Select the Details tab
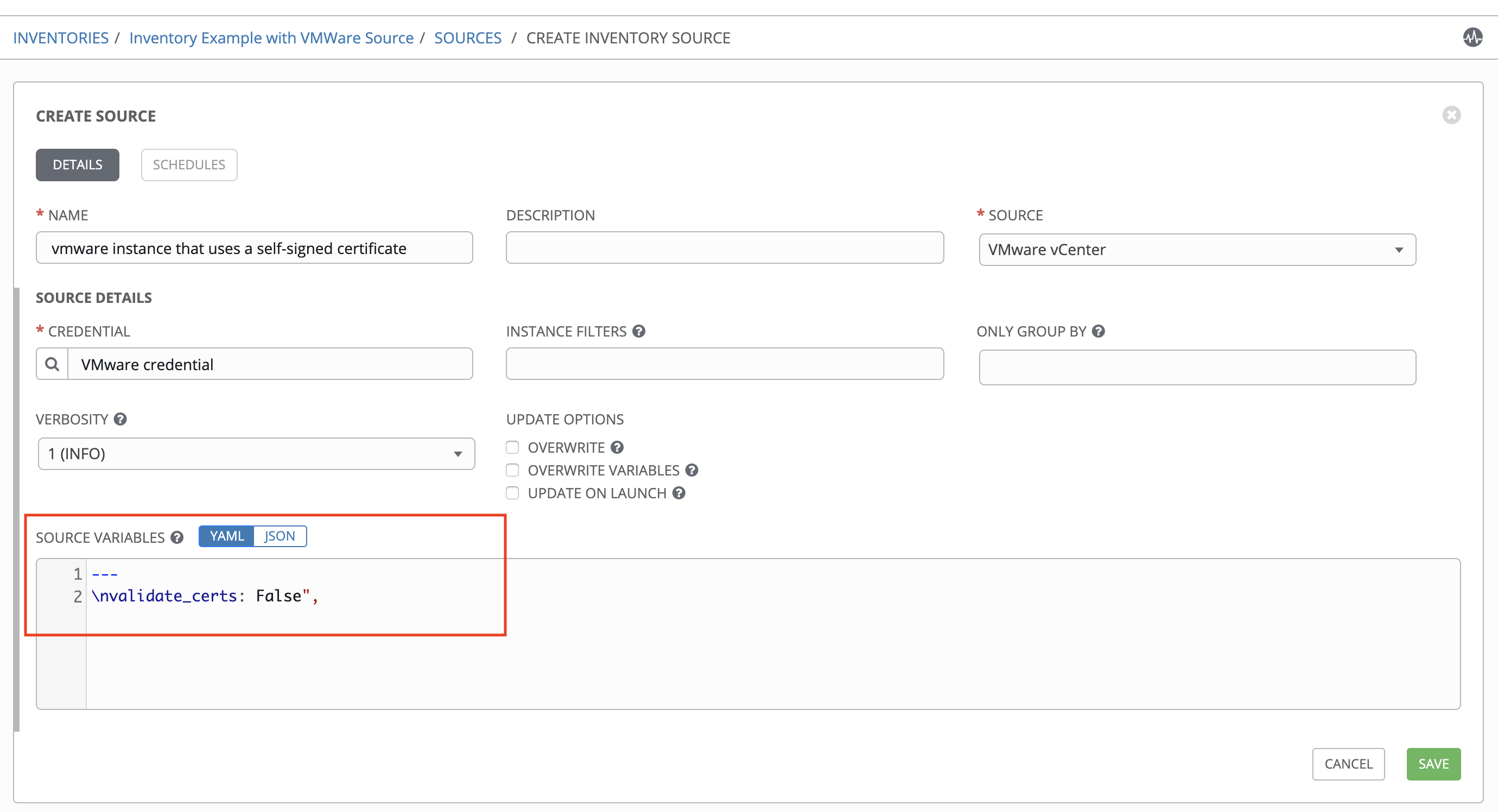The height and width of the screenshot is (812, 1498). tap(77, 164)
